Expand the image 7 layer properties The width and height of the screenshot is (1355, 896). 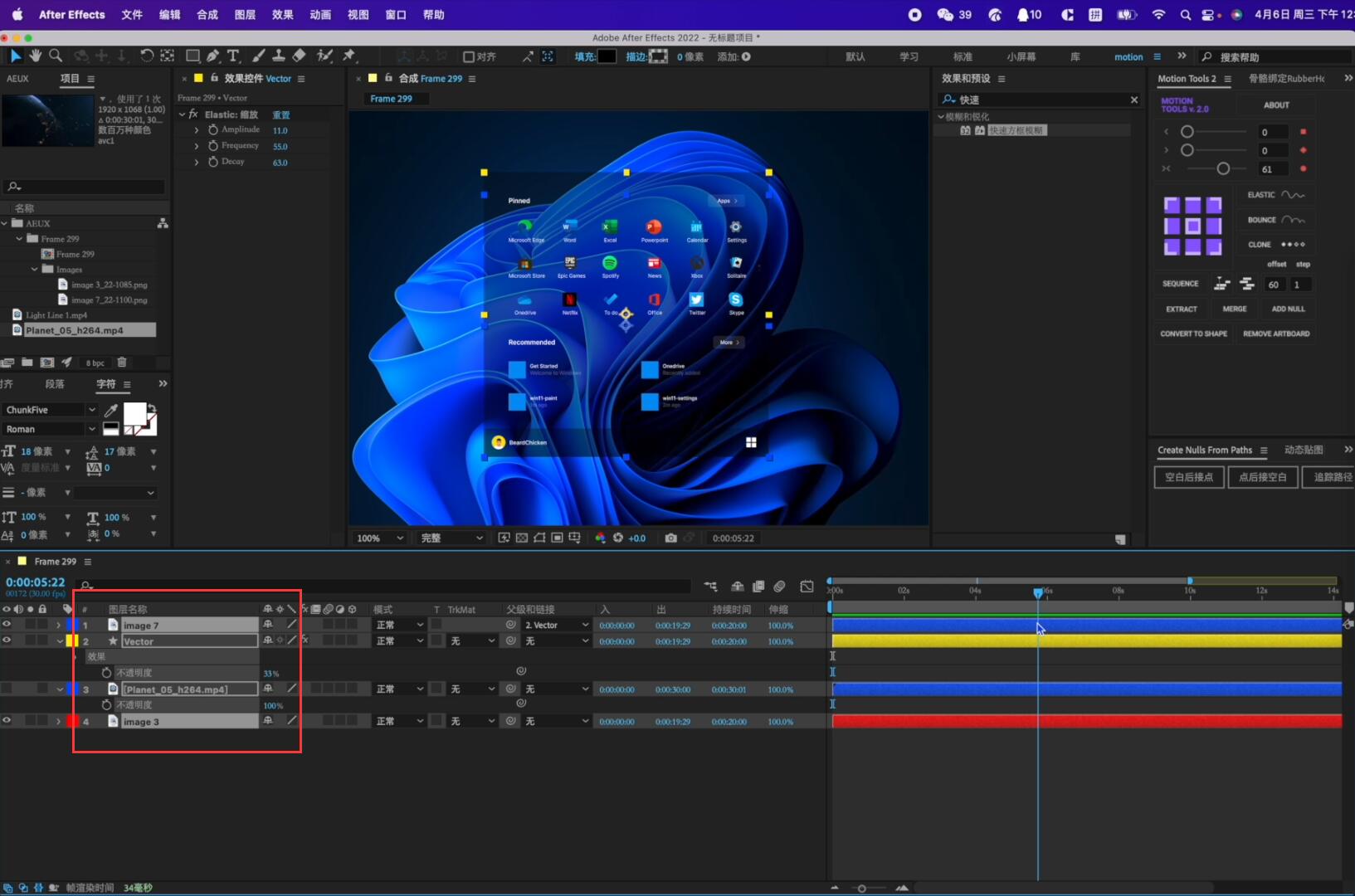[x=58, y=625]
